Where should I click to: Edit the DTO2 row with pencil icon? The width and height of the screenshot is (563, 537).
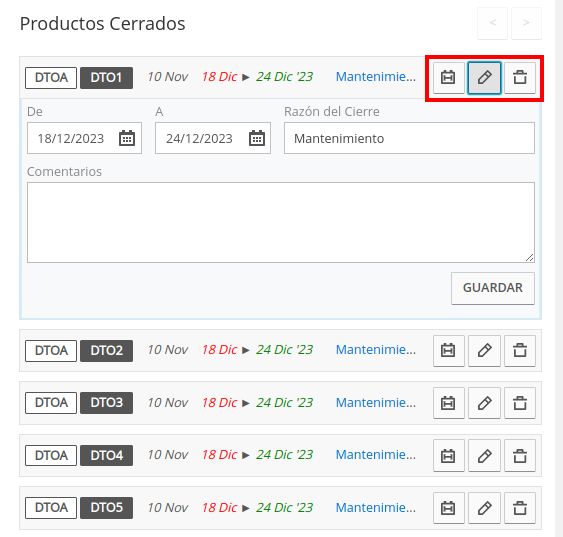coord(484,350)
